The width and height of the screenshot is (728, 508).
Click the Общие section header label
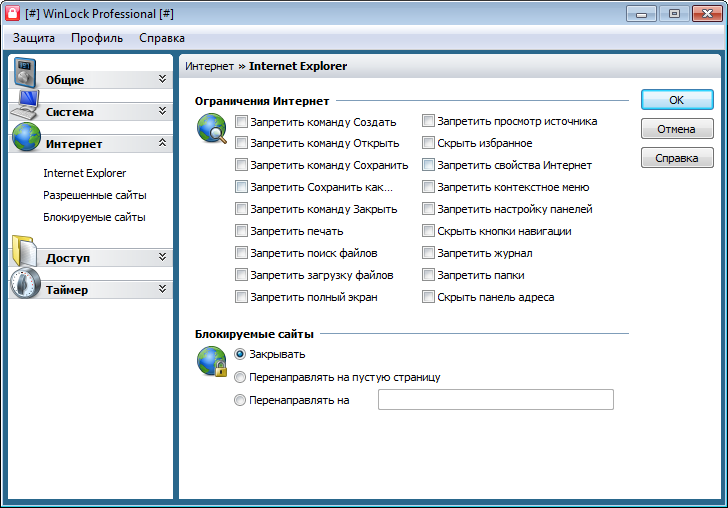click(65, 80)
